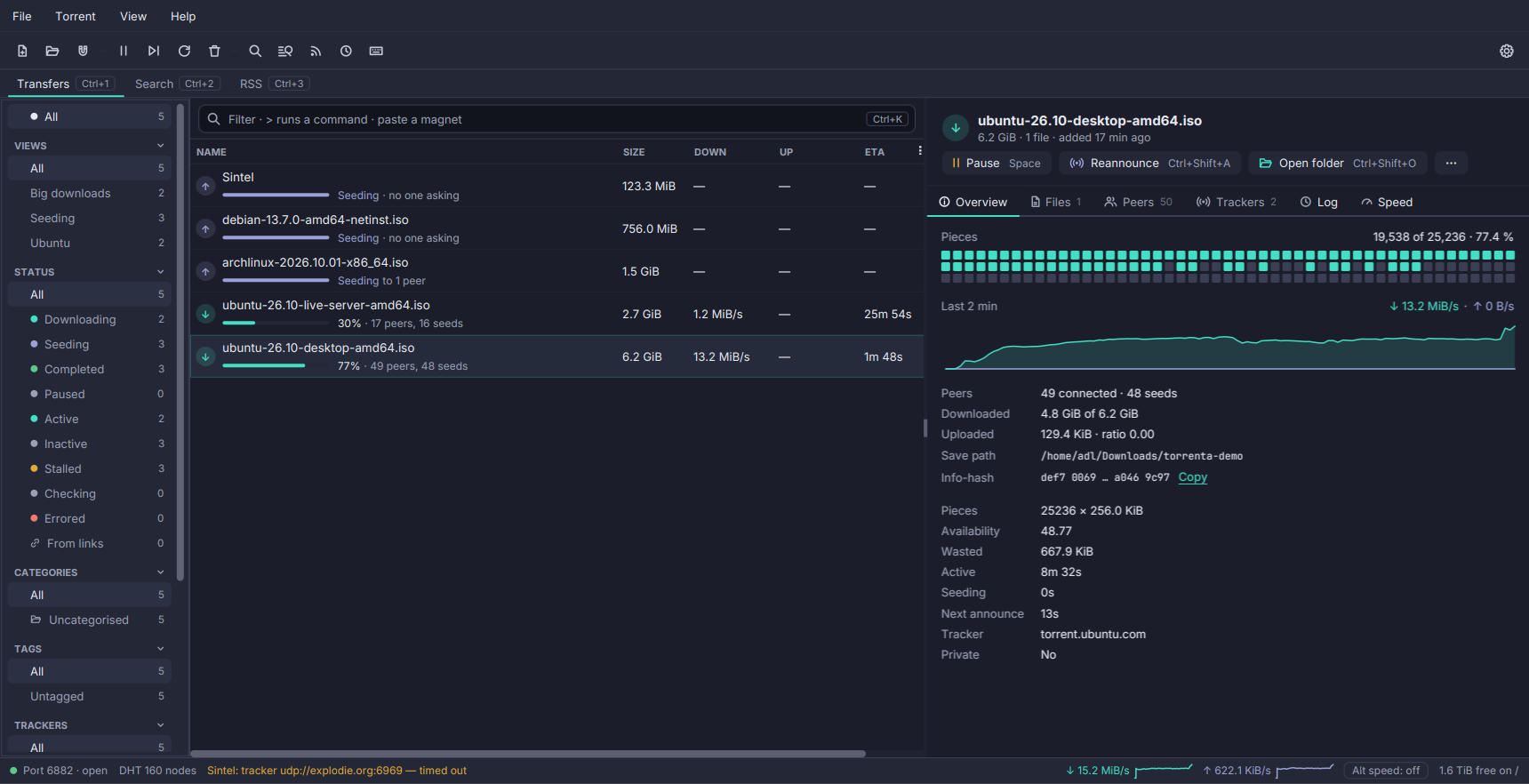Select the archlinux-2026.10.01-x86_64.iso row
1529x784 pixels.
[556, 271]
